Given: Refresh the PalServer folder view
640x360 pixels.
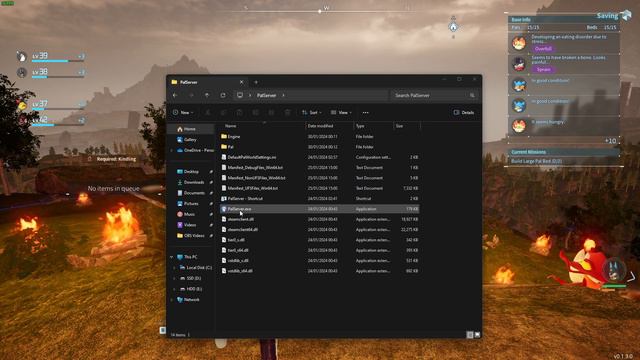Looking at the screenshot, I should click(223, 95).
